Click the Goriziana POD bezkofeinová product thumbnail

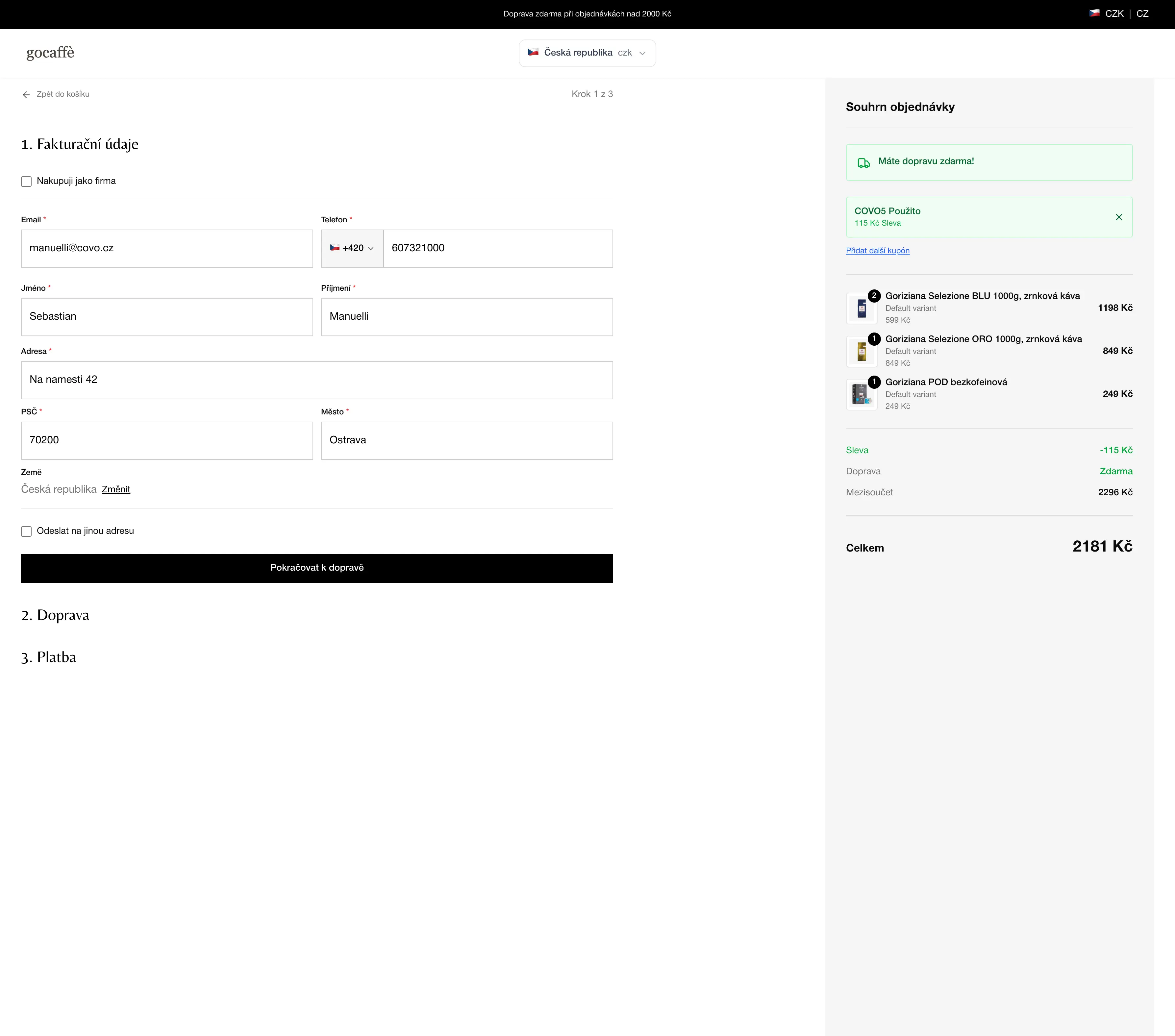(861, 395)
